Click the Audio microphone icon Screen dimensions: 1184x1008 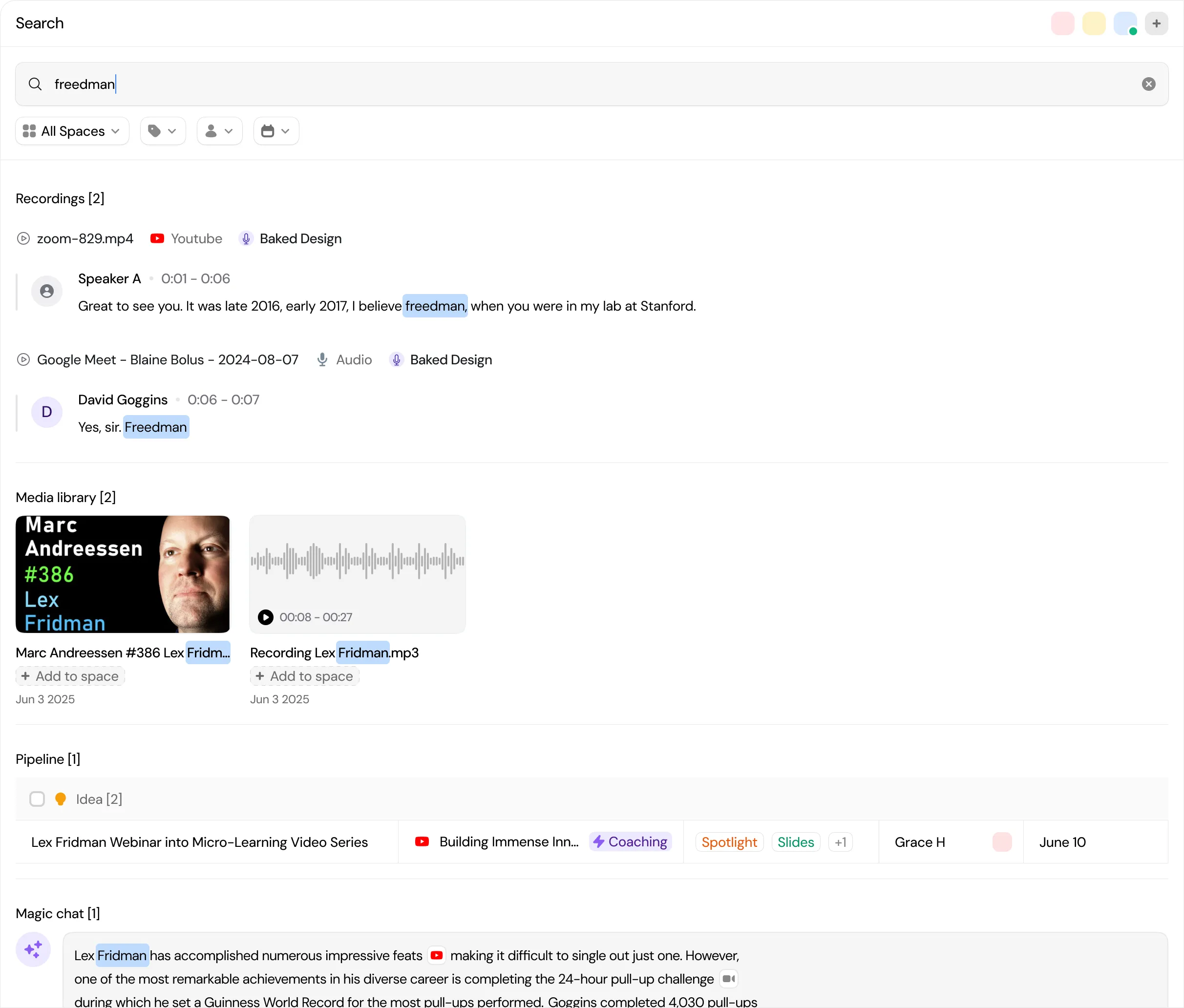click(x=322, y=359)
